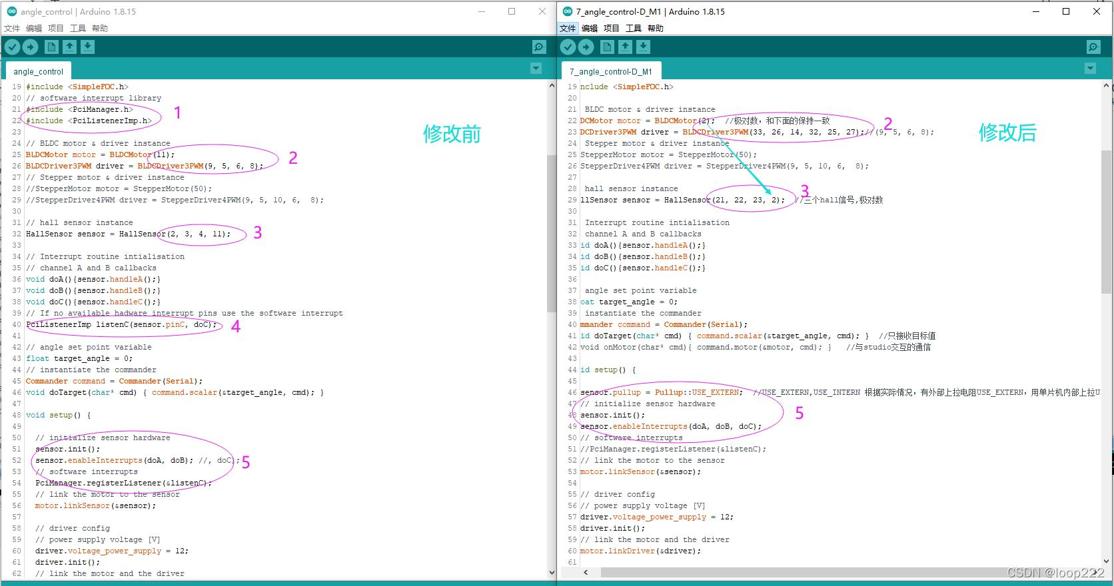
Task: Click Arduino logo in angle_control title bar
Action: (x=11, y=11)
